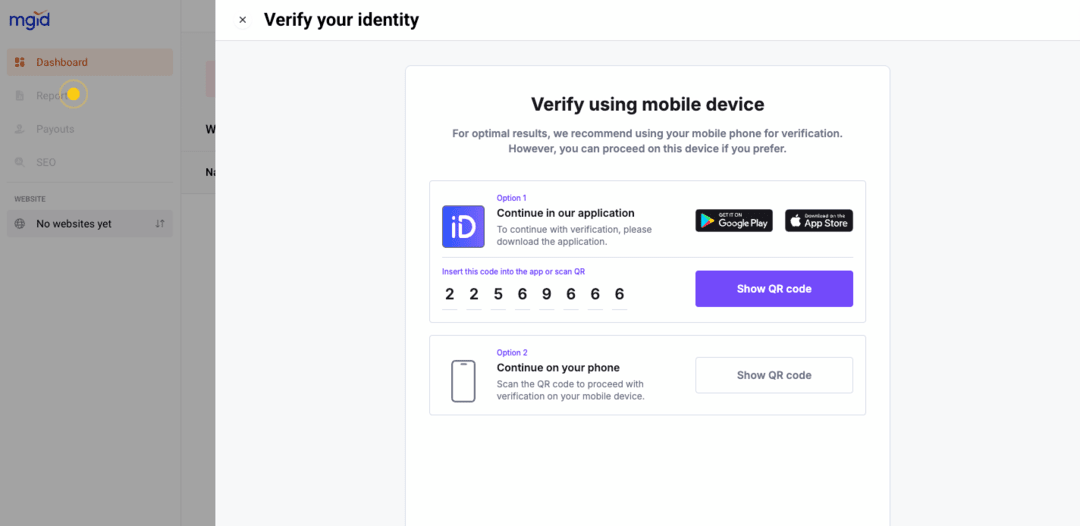The width and height of the screenshot is (1080, 526).
Task: Go to the Dashboard menu item
Action: [x=62, y=62]
